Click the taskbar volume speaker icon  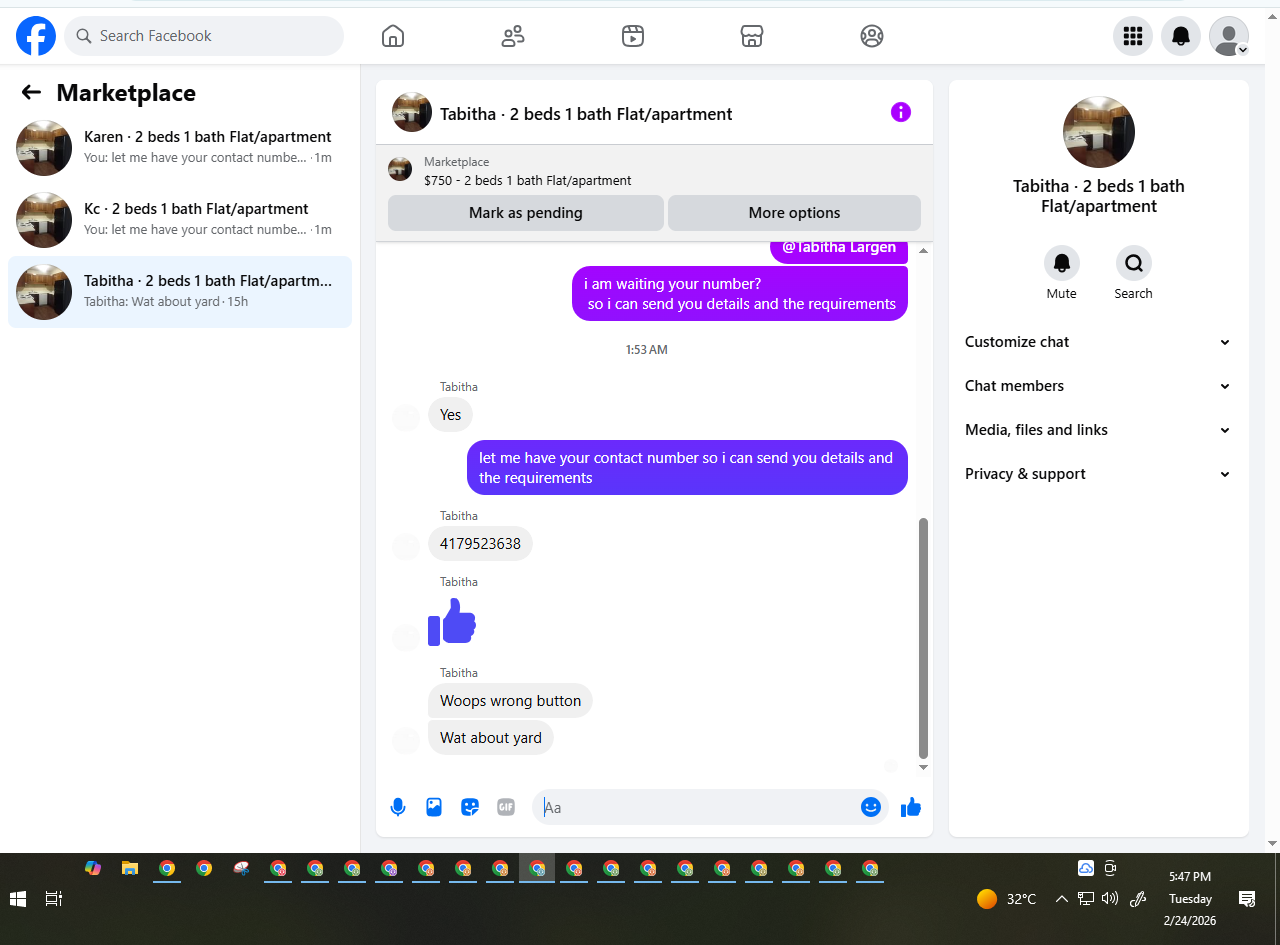point(1109,899)
